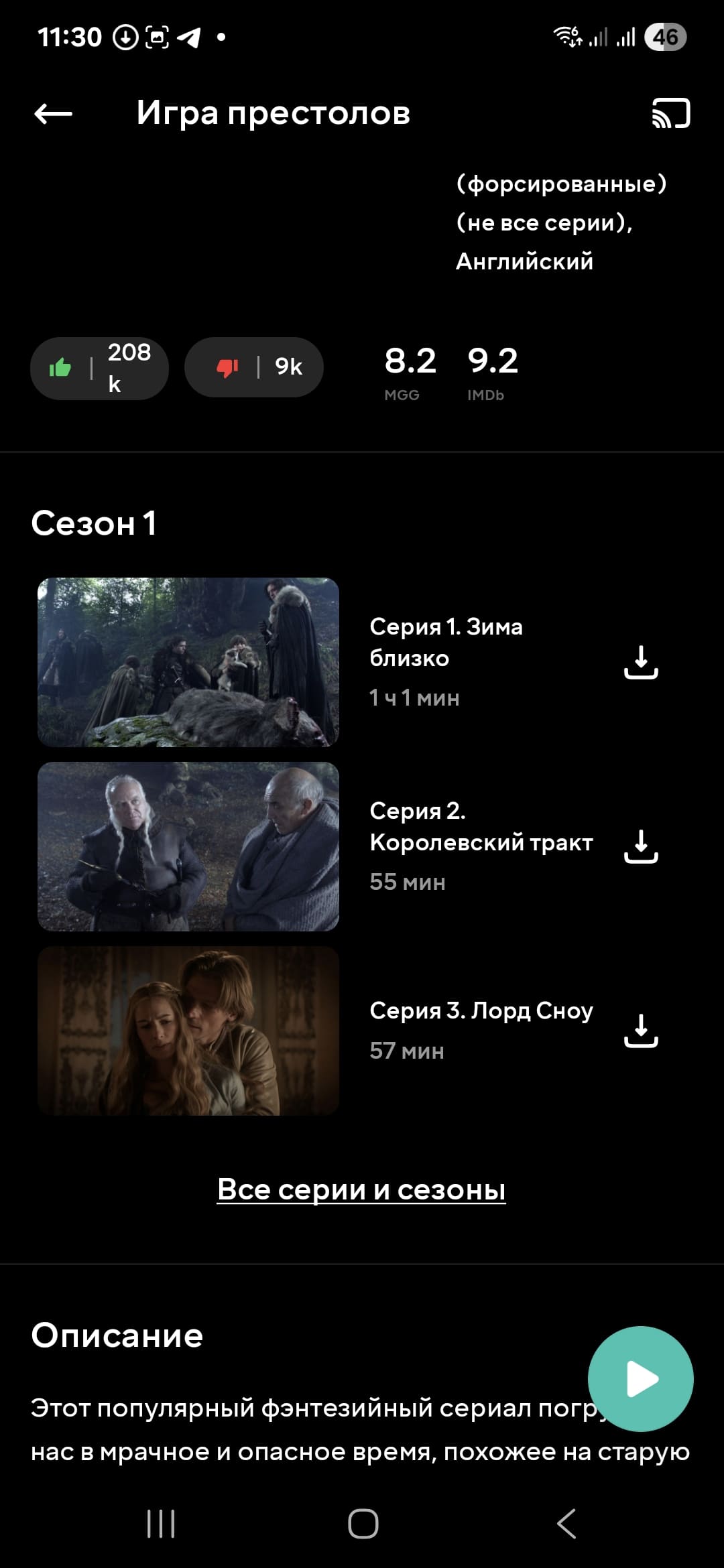The width and height of the screenshot is (724, 1568).
Task: Tap the back arrow in the header
Action: pyautogui.click(x=53, y=114)
